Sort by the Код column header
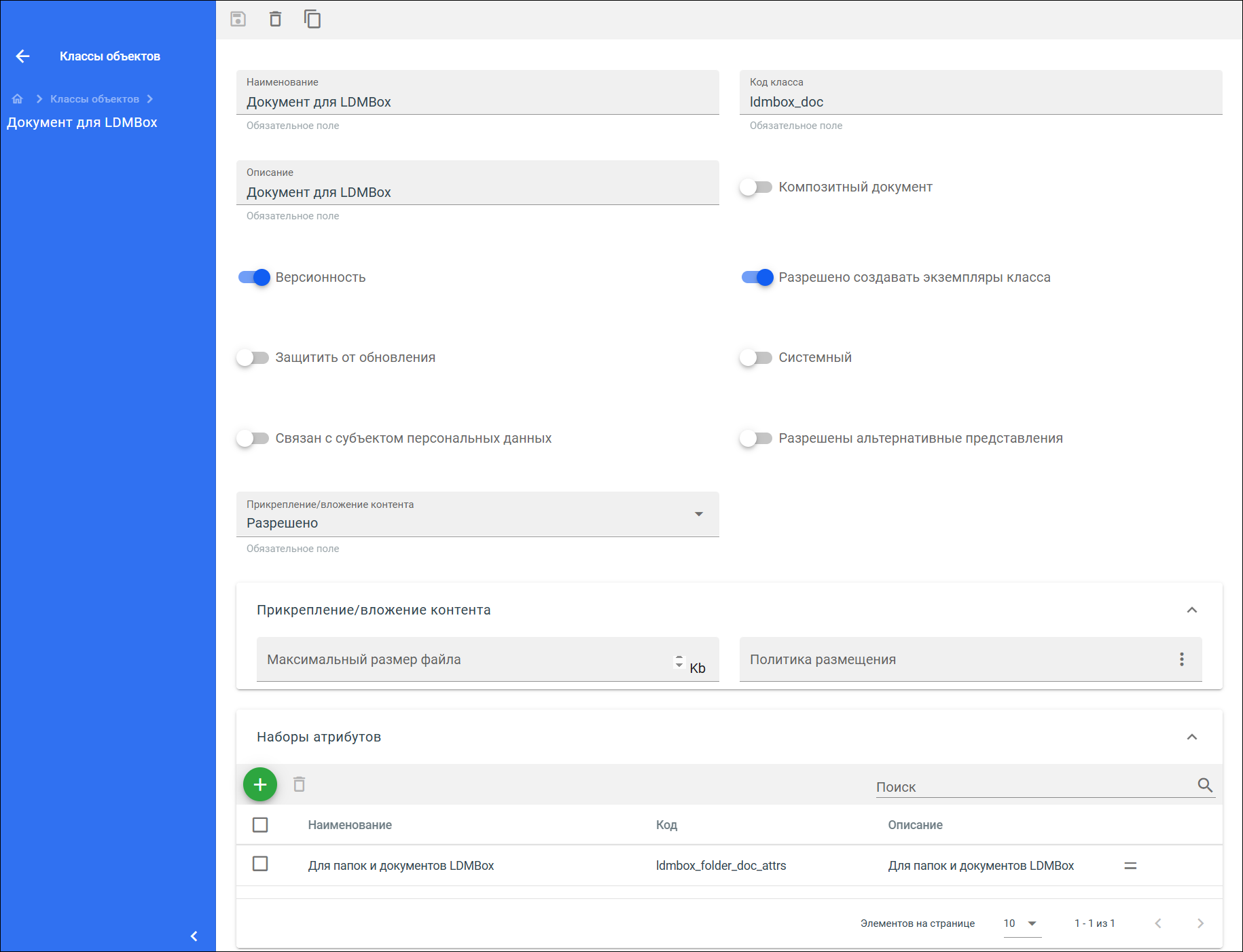1243x952 pixels. [x=666, y=825]
